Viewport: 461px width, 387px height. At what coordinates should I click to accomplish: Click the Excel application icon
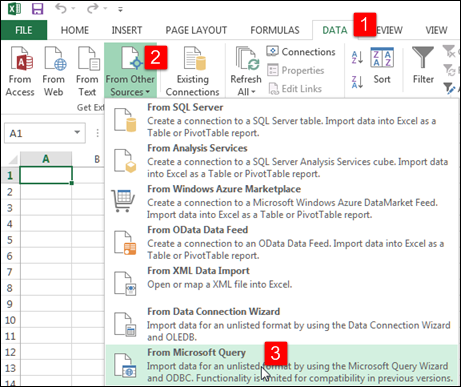tap(14, 8)
